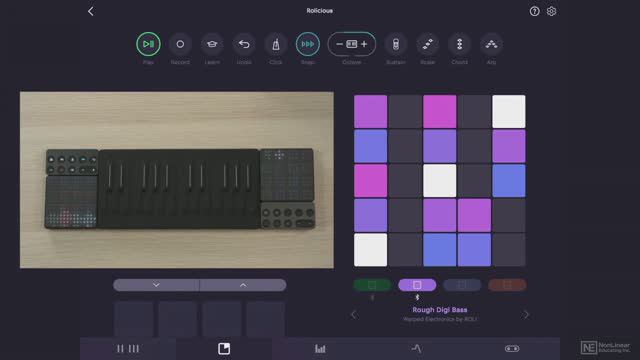The width and height of the screenshot is (640, 360).
Task: Select the blue-gray instrument track button
Action: click(x=462, y=285)
